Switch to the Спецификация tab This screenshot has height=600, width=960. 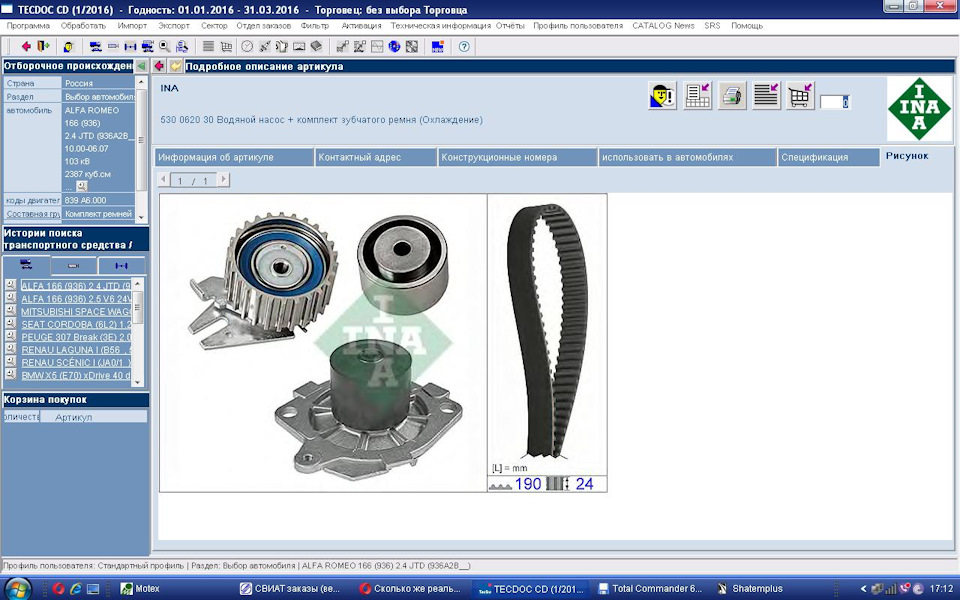[814, 157]
